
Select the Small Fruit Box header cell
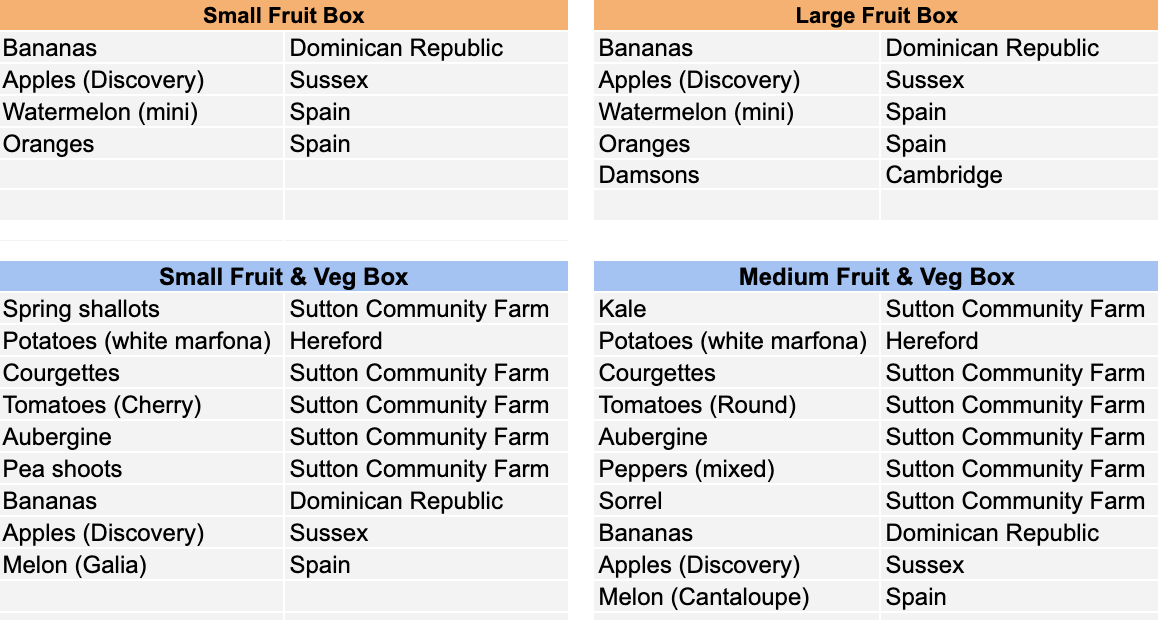click(x=284, y=15)
